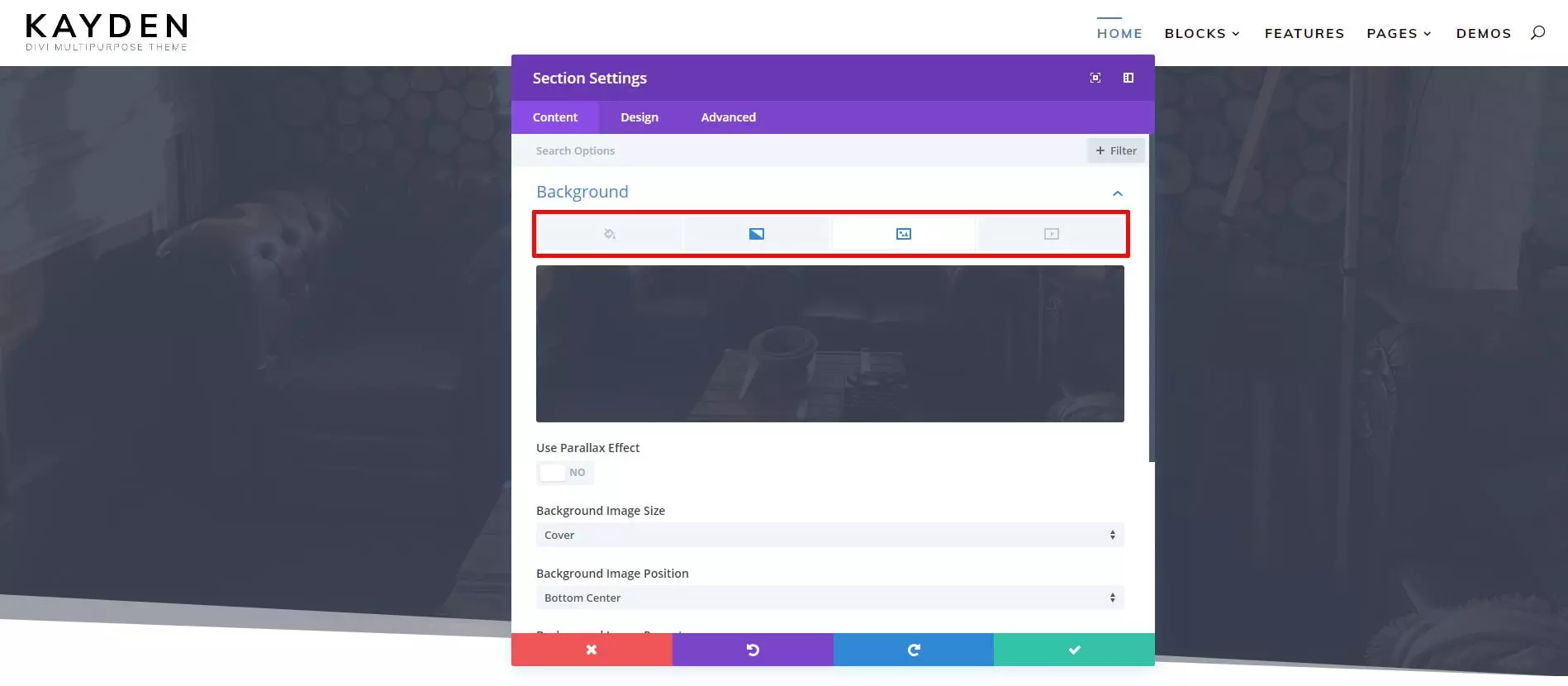
Task: Open Background Image Position dropdown
Action: [830, 598]
